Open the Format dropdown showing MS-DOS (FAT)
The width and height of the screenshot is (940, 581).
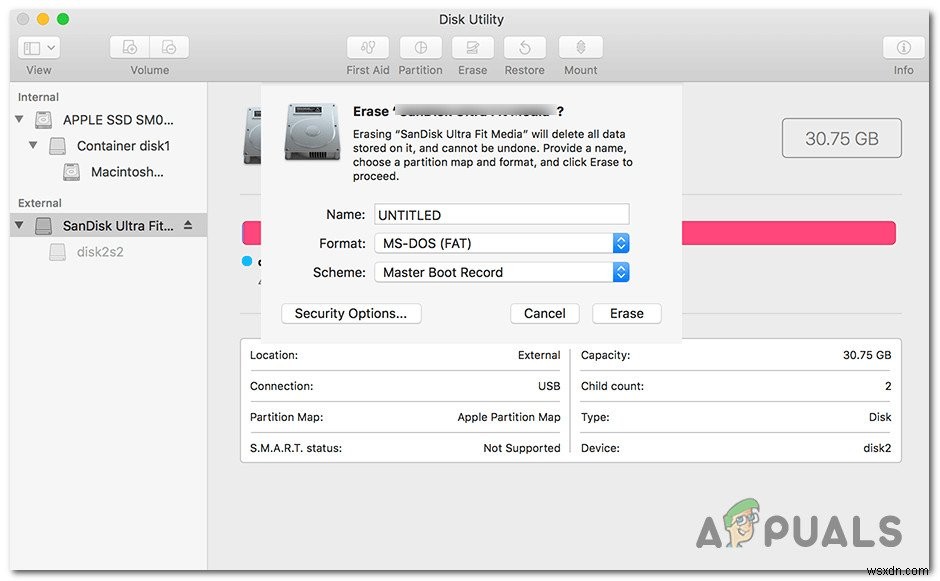pos(621,242)
